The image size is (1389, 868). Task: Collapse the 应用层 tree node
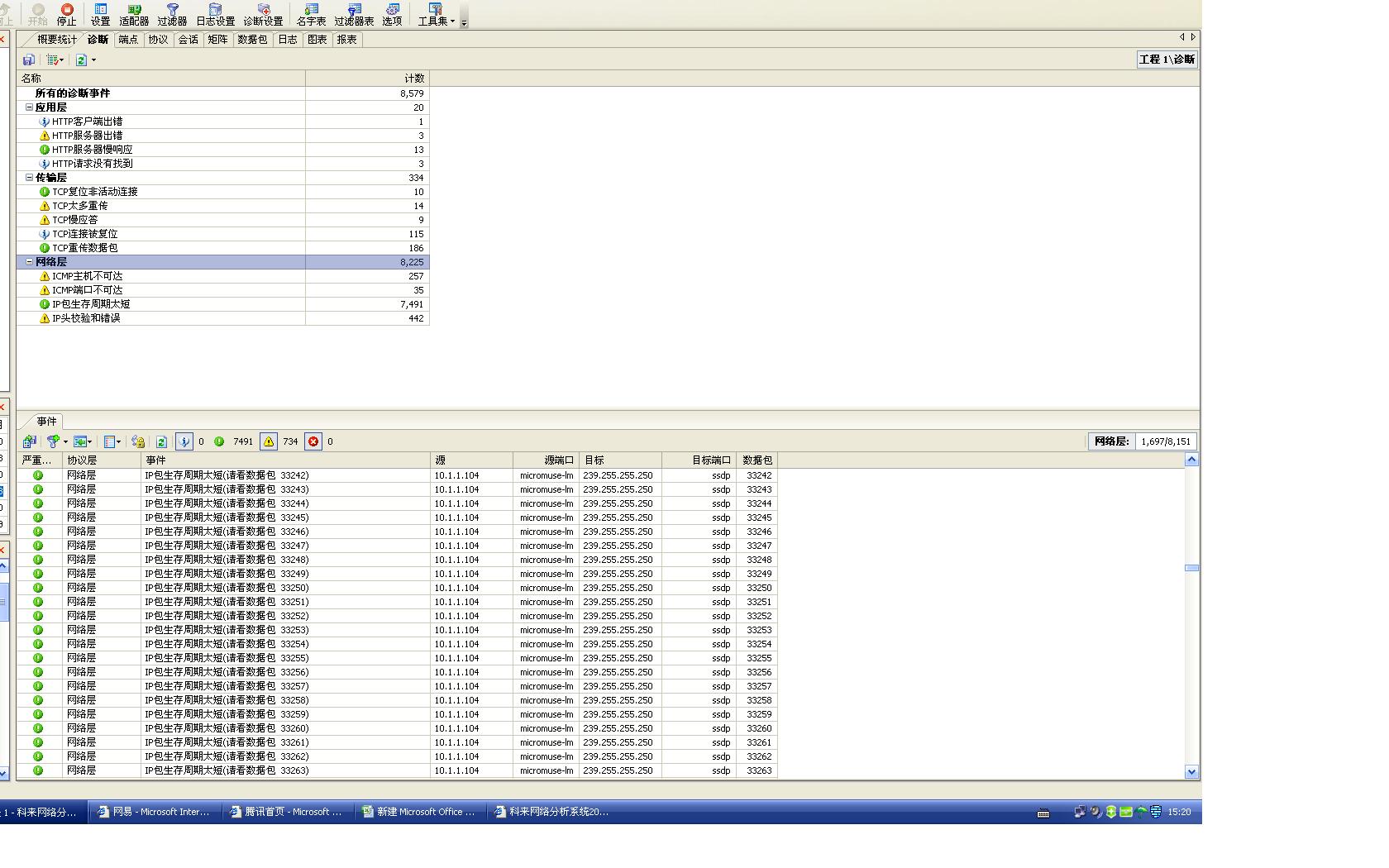click(x=29, y=107)
